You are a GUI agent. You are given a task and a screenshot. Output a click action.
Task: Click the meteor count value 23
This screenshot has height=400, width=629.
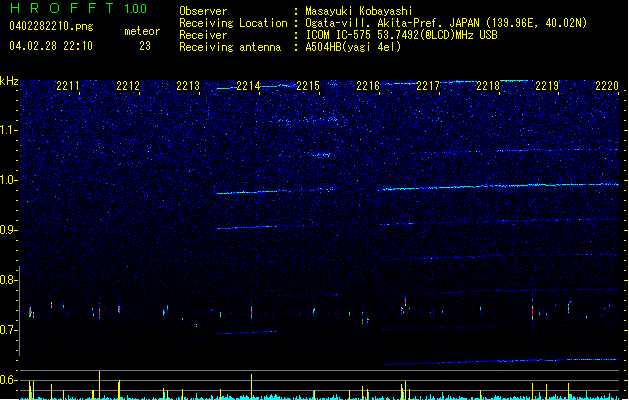point(145,46)
